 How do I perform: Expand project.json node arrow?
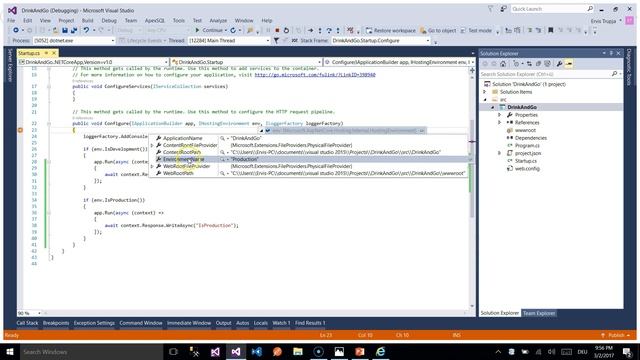500,153
